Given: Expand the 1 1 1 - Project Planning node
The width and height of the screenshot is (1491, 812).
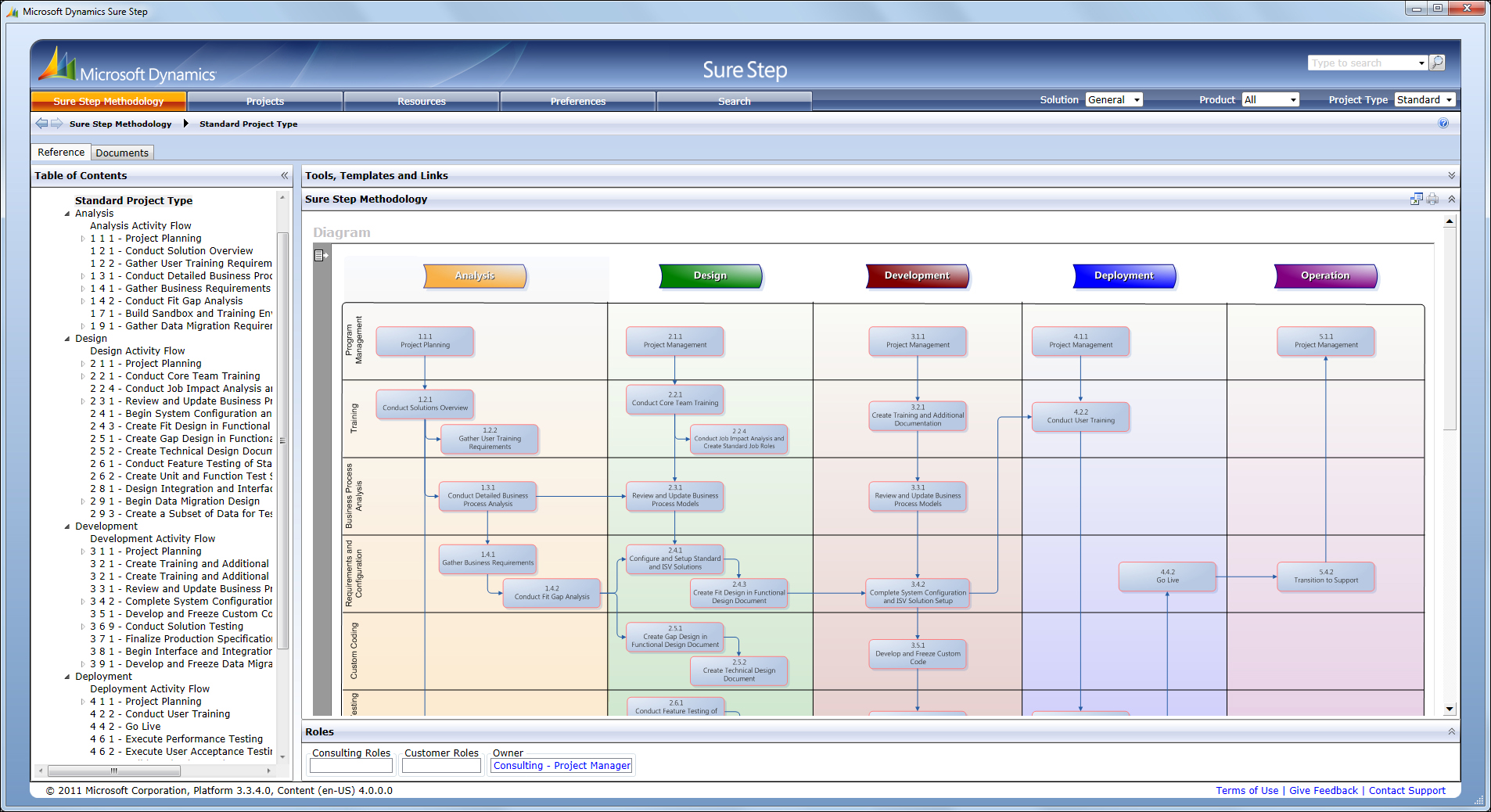Looking at the screenshot, I should 83,239.
